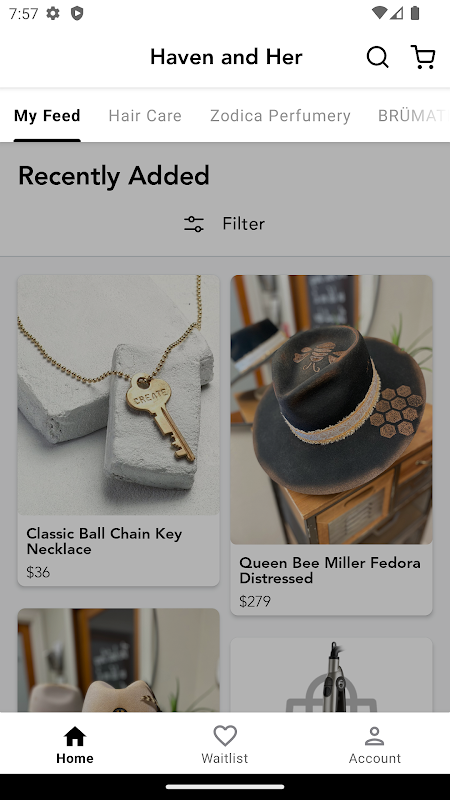
Task: Open the shopping cart icon
Action: (x=423, y=57)
